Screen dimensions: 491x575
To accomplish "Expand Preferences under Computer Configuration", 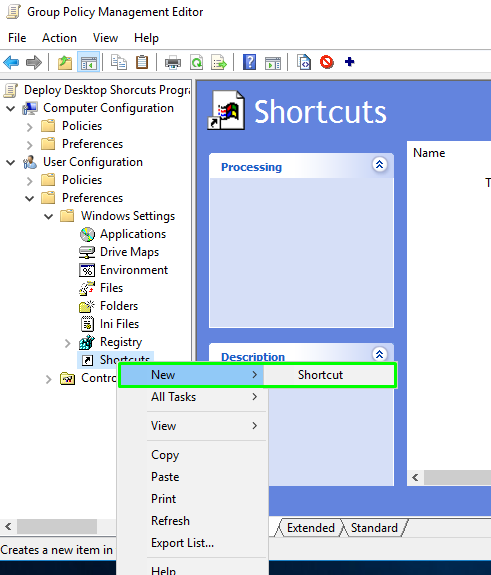I will pos(30,145).
